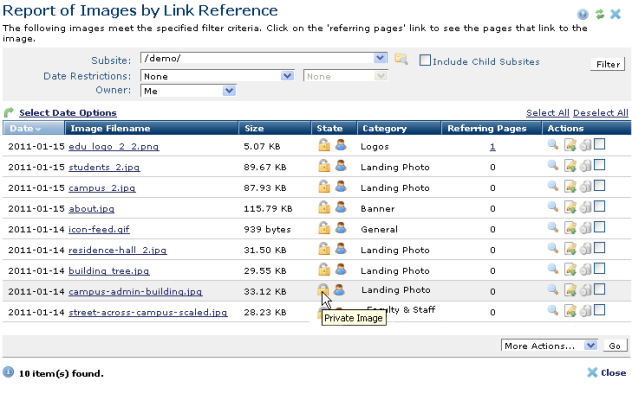
Task: Click the help icon in the header
Action: coord(583,14)
